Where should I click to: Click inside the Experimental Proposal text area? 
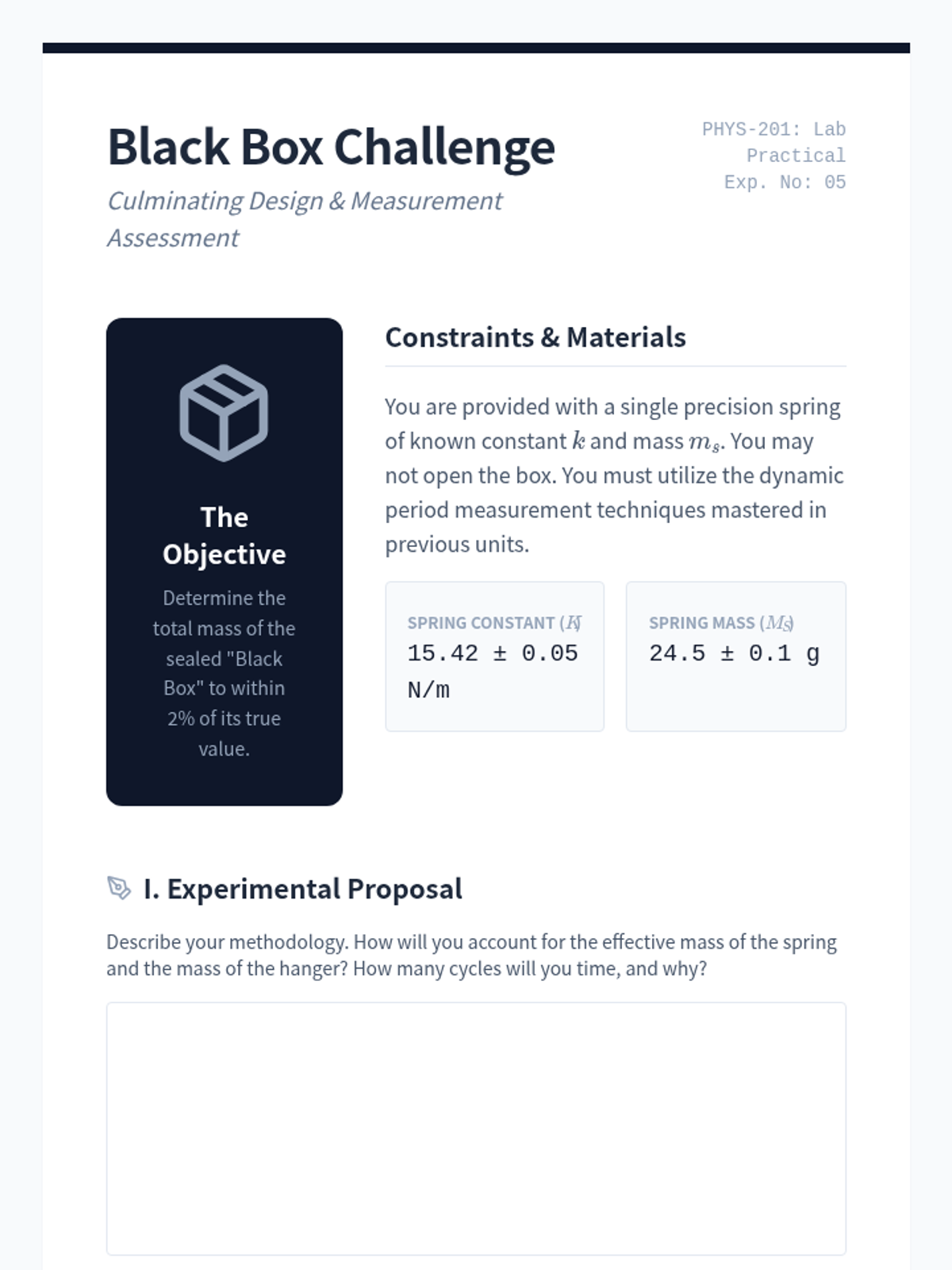[476, 1129]
